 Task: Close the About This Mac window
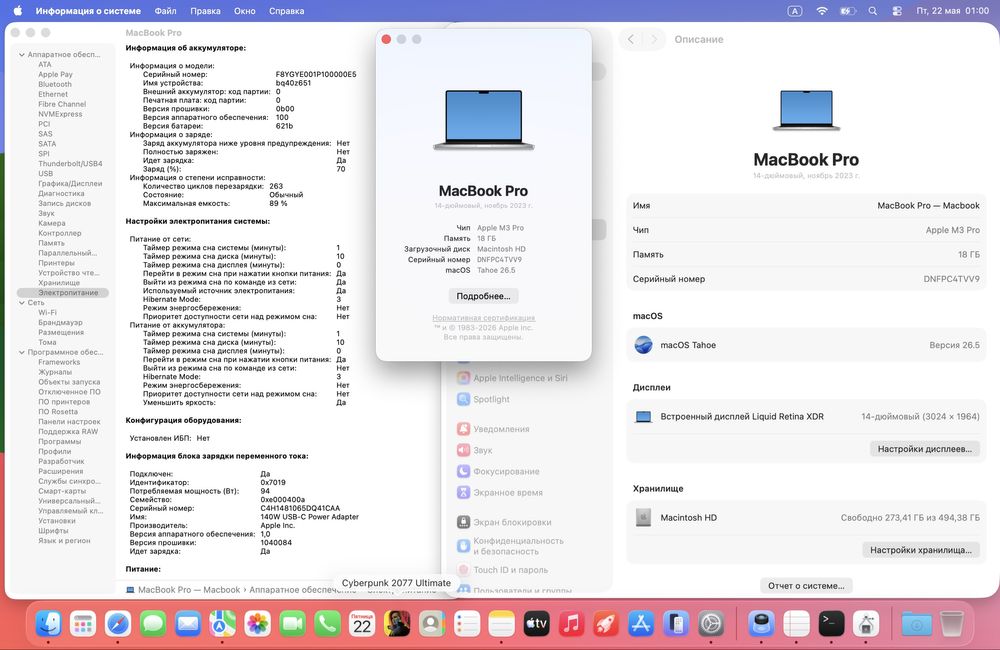pos(386,40)
